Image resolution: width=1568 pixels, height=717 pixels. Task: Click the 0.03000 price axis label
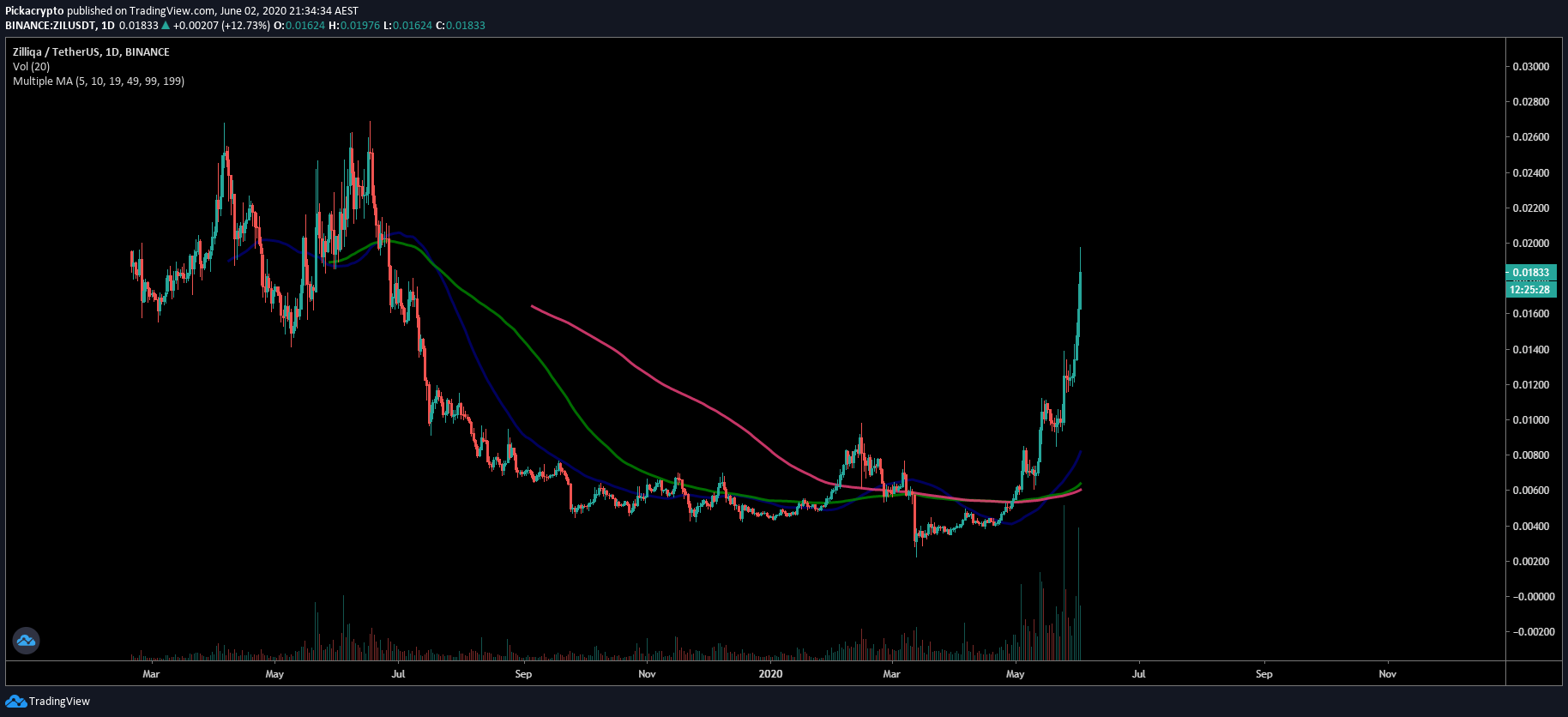1531,67
